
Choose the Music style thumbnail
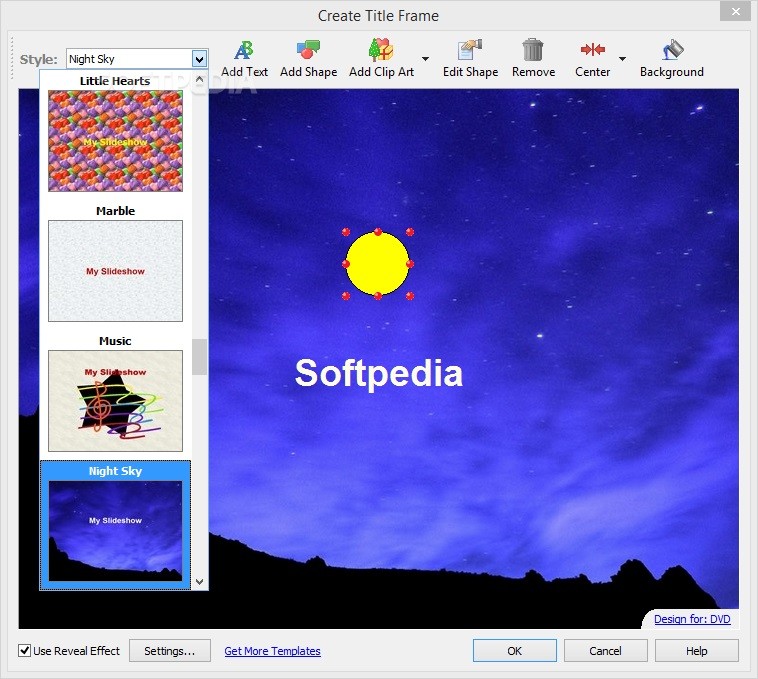pyautogui.click(x=116, y=401)
